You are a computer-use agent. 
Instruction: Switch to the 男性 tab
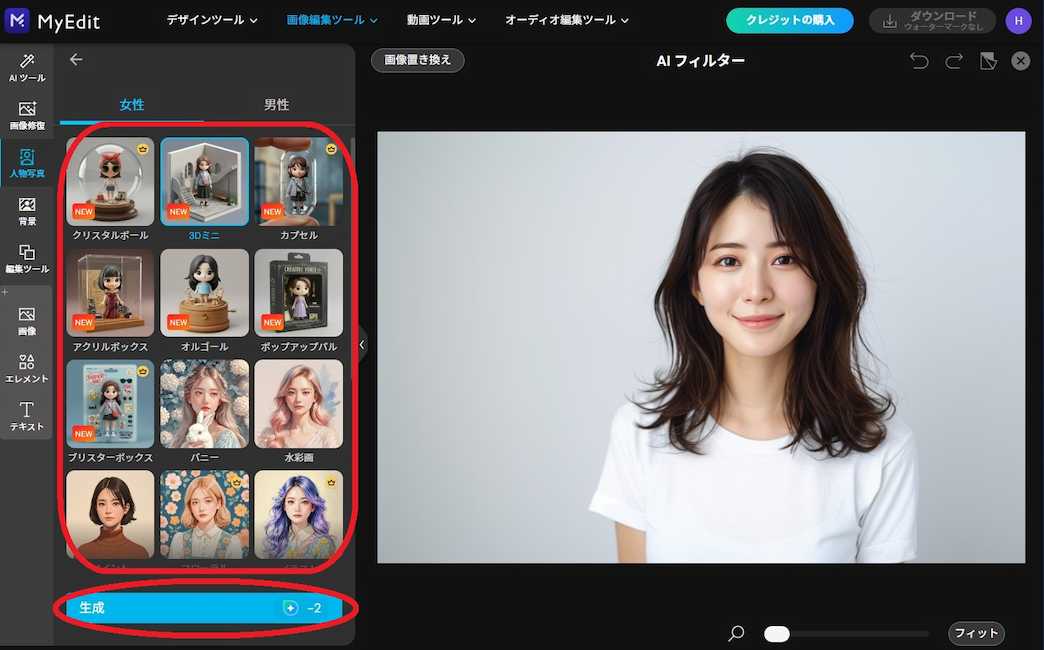coord(276,104)
